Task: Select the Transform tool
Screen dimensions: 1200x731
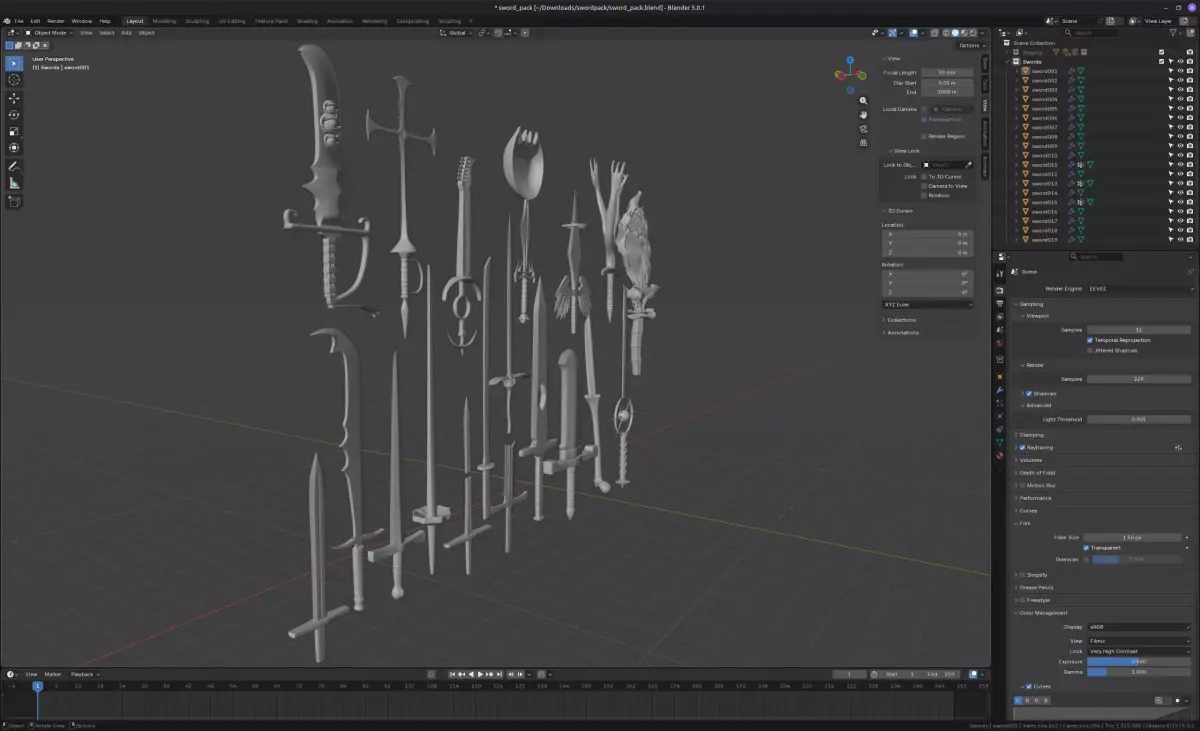Action: point(14,148)
